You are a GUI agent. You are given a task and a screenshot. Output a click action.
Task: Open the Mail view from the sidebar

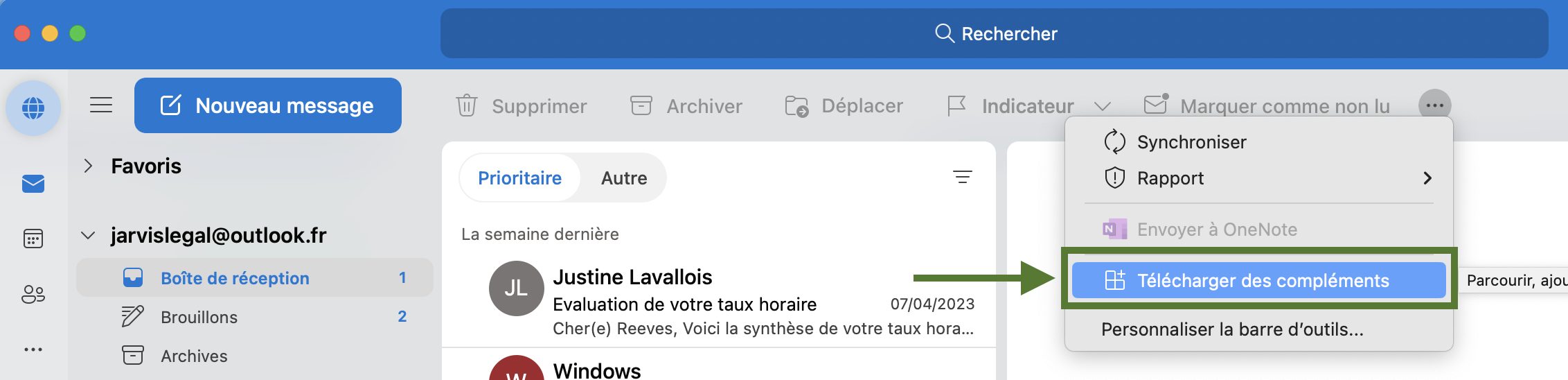[x=33, y=184]
